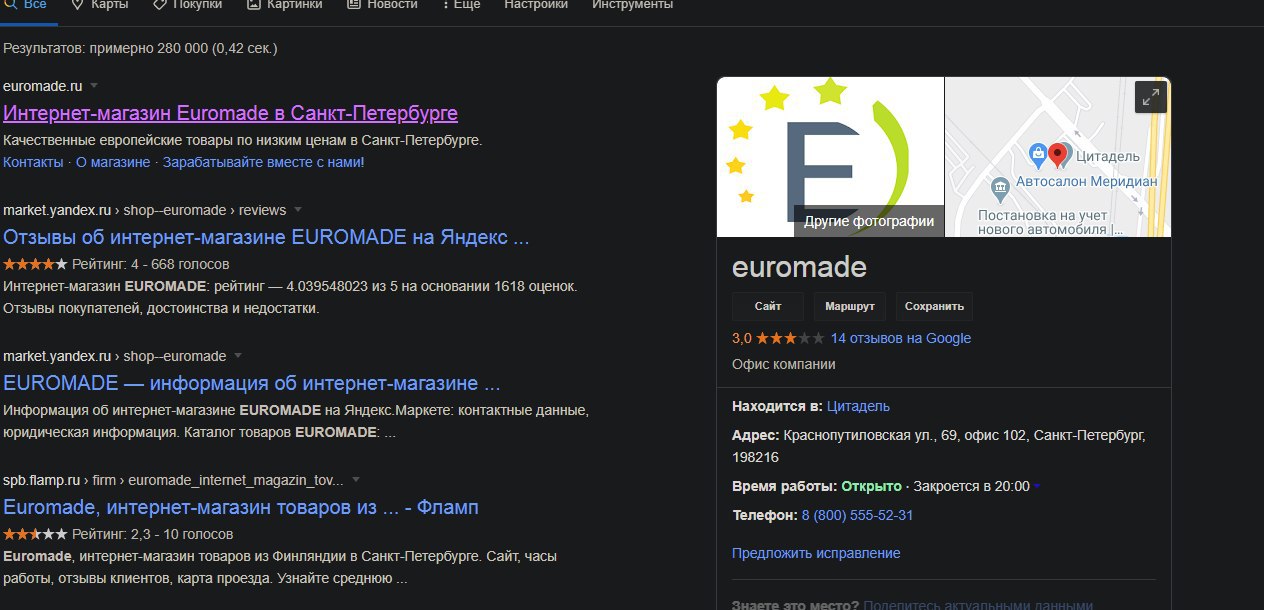Image resolution: width=1264 pixels, height=610 pixels.
Task: Click the red location pin on the map
Action: tap(1058, 155)
